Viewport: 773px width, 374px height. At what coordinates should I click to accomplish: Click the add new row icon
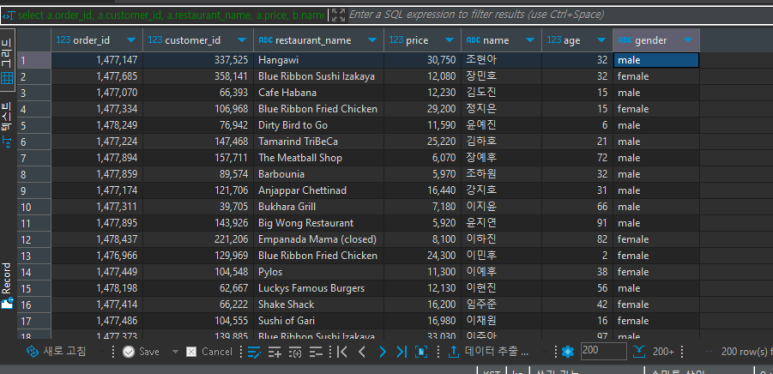pyautogui.click(x=275, y=352)
